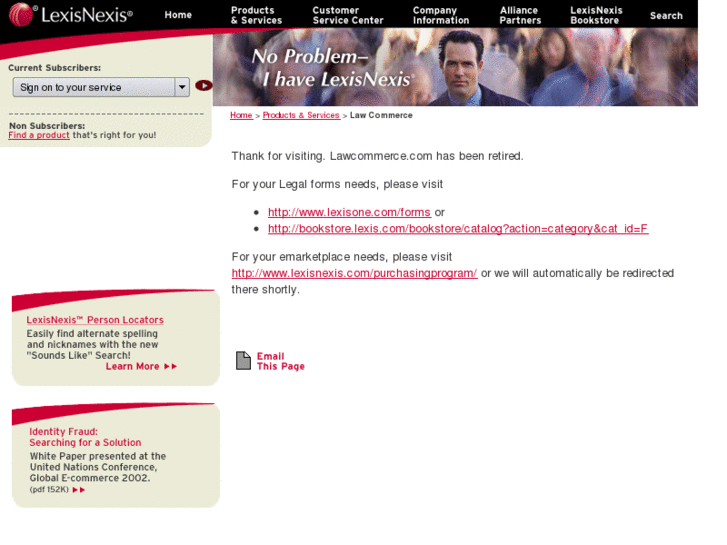Click the Learn More link
The image size is (727, 545).
(x=133, y=366)
